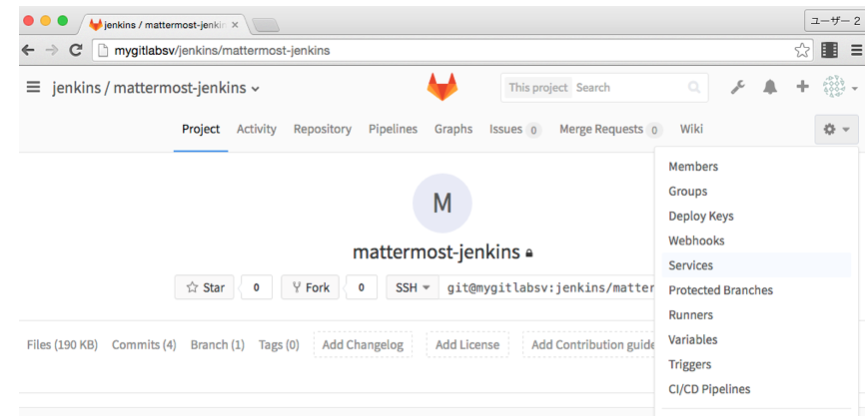Toggle the settings gear dropdown

tap(836, 129)
